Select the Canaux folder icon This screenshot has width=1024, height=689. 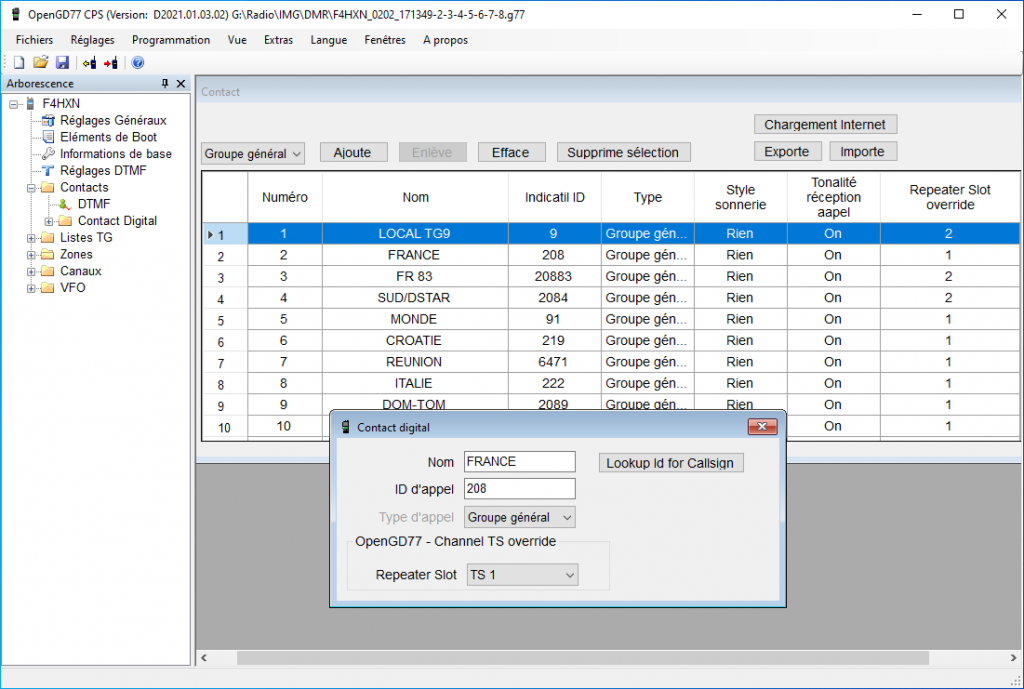[48, 271]
